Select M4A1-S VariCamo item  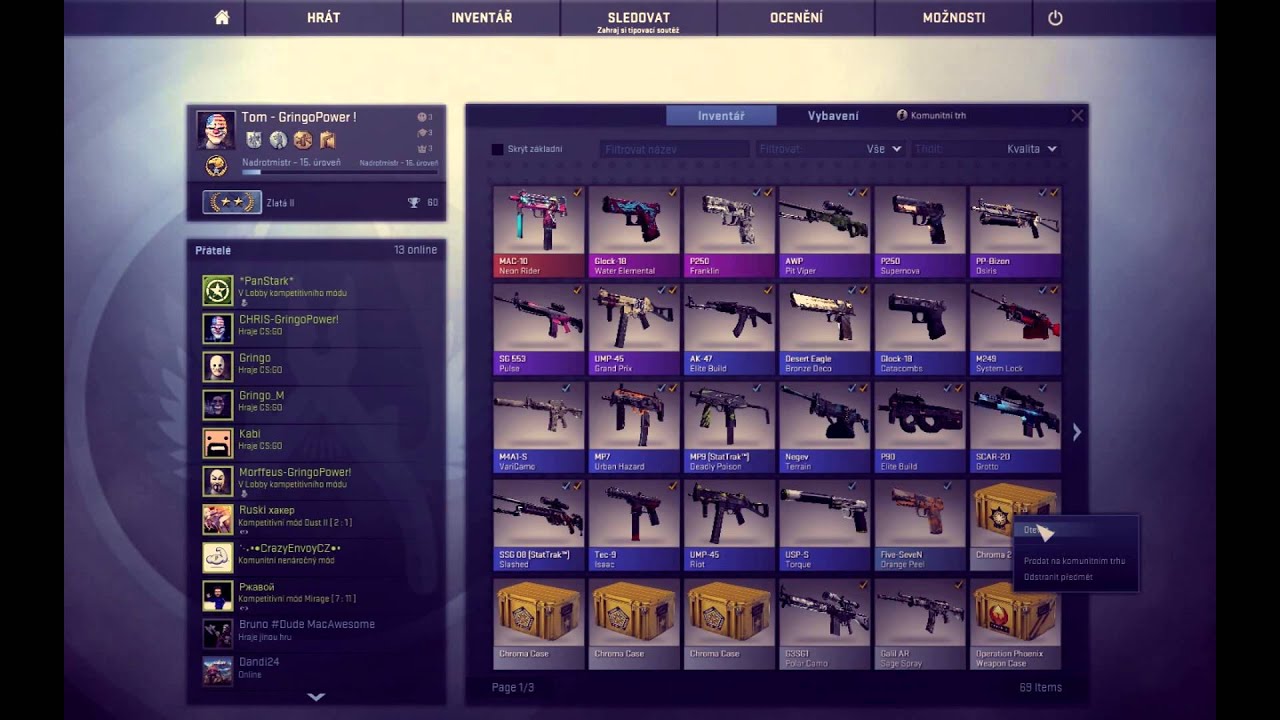pos(538,427)
